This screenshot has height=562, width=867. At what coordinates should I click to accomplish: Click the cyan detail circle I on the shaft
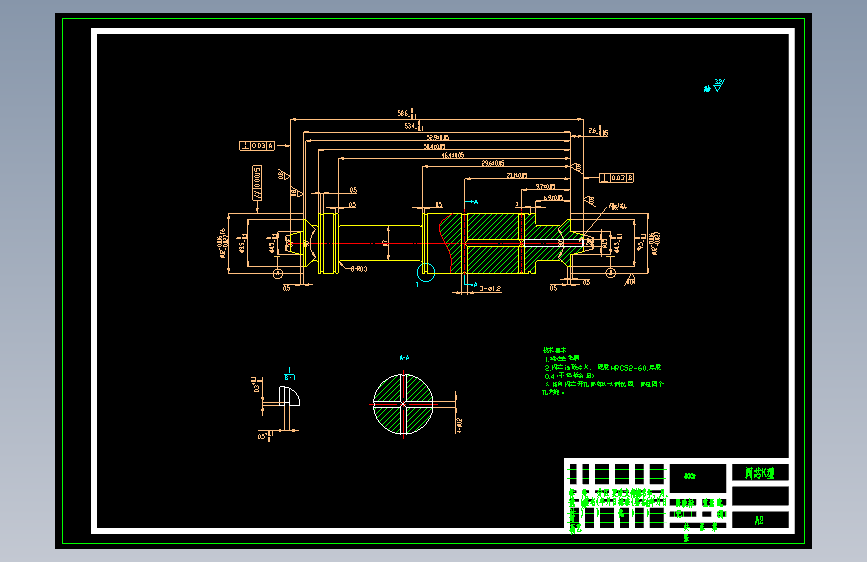426,272
